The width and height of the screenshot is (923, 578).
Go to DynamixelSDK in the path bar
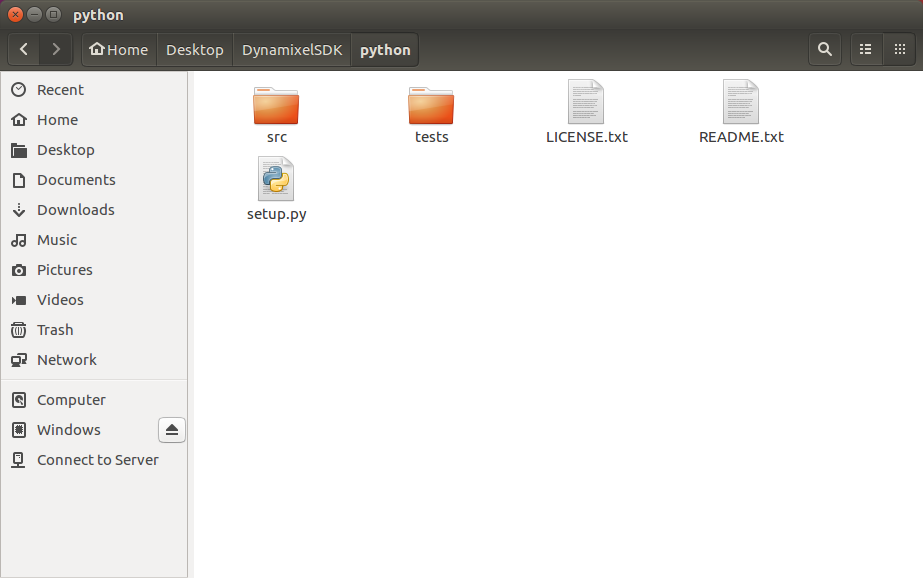[292, 49]
